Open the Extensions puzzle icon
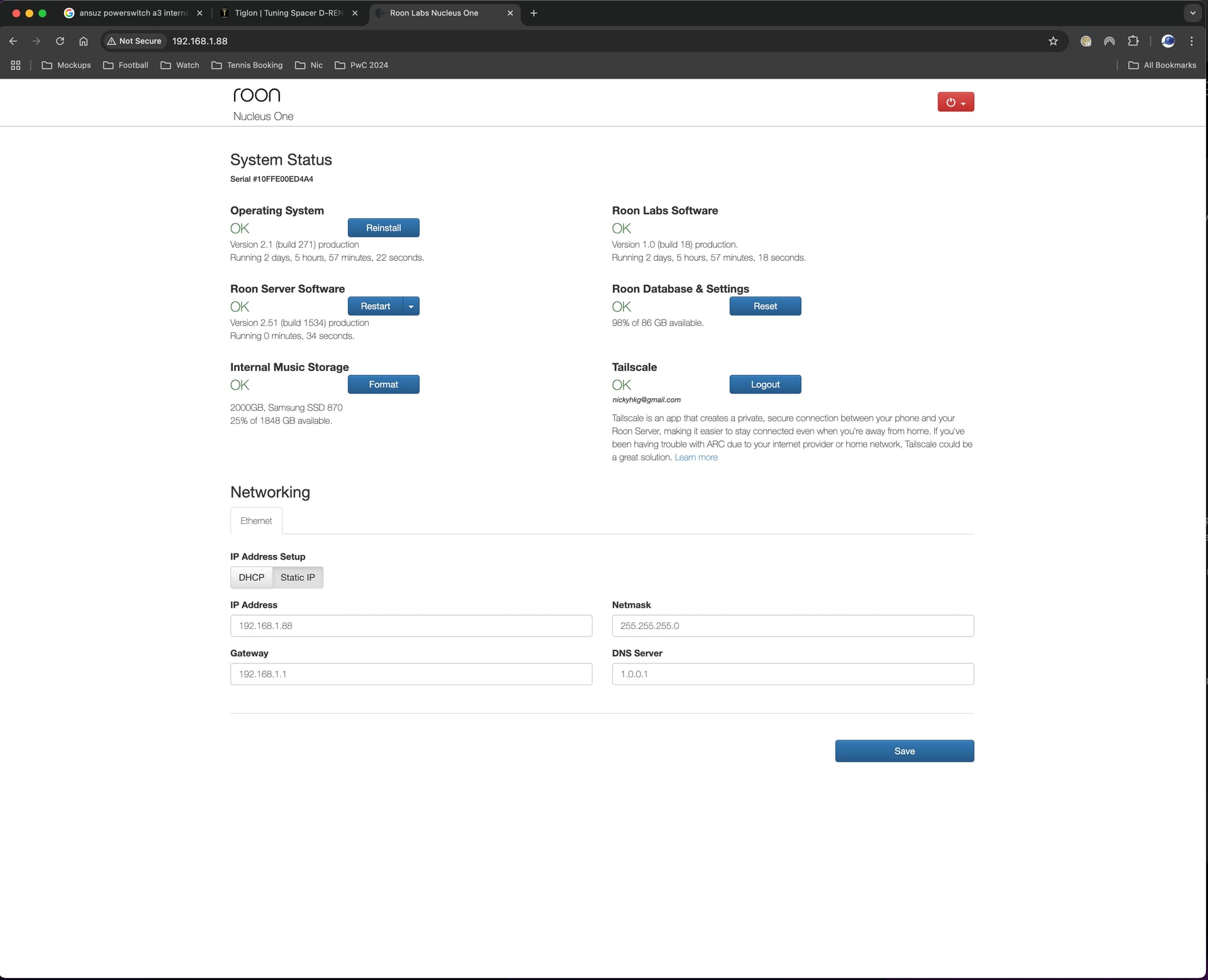 point(1133,41)
